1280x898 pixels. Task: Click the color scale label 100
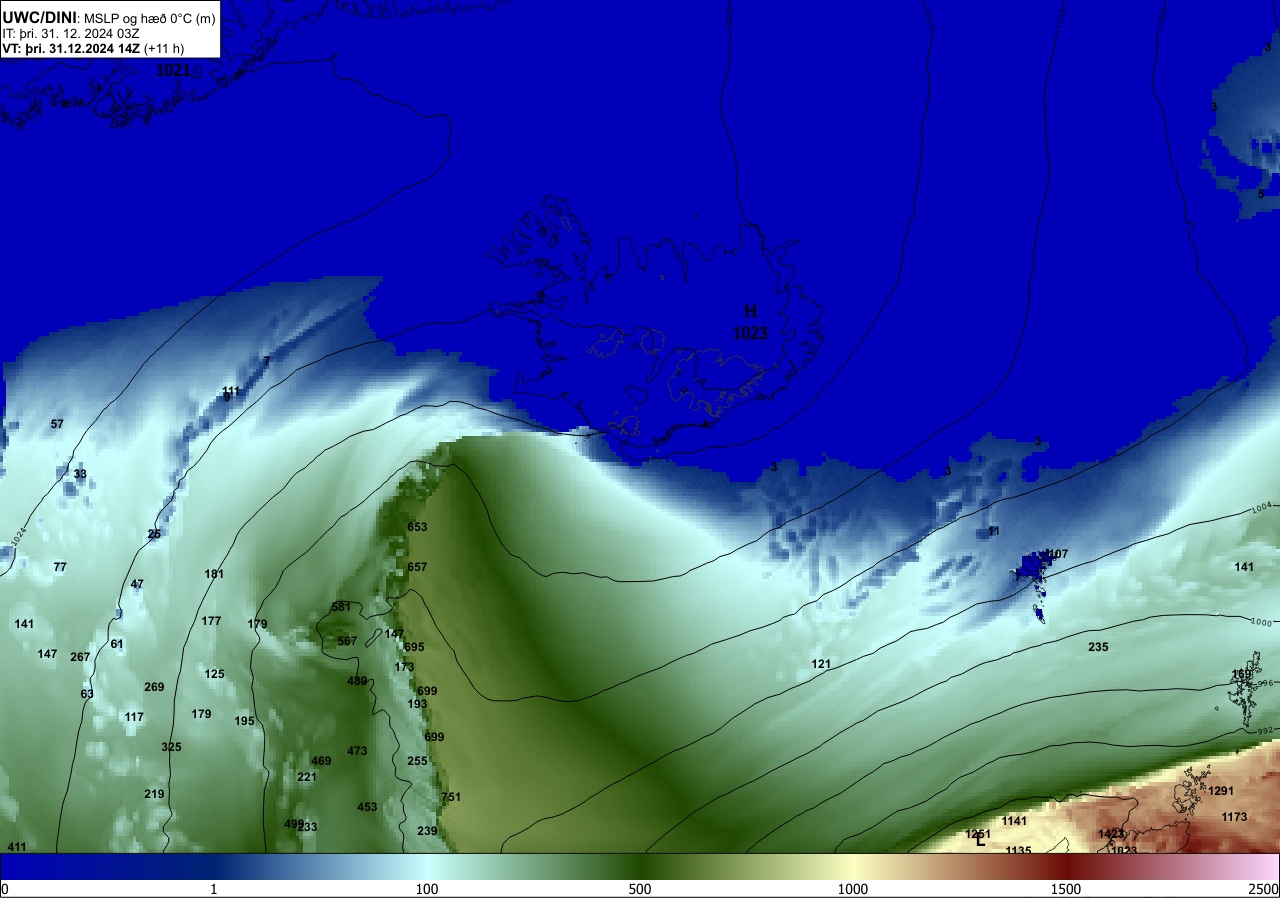tap(427, 889)
